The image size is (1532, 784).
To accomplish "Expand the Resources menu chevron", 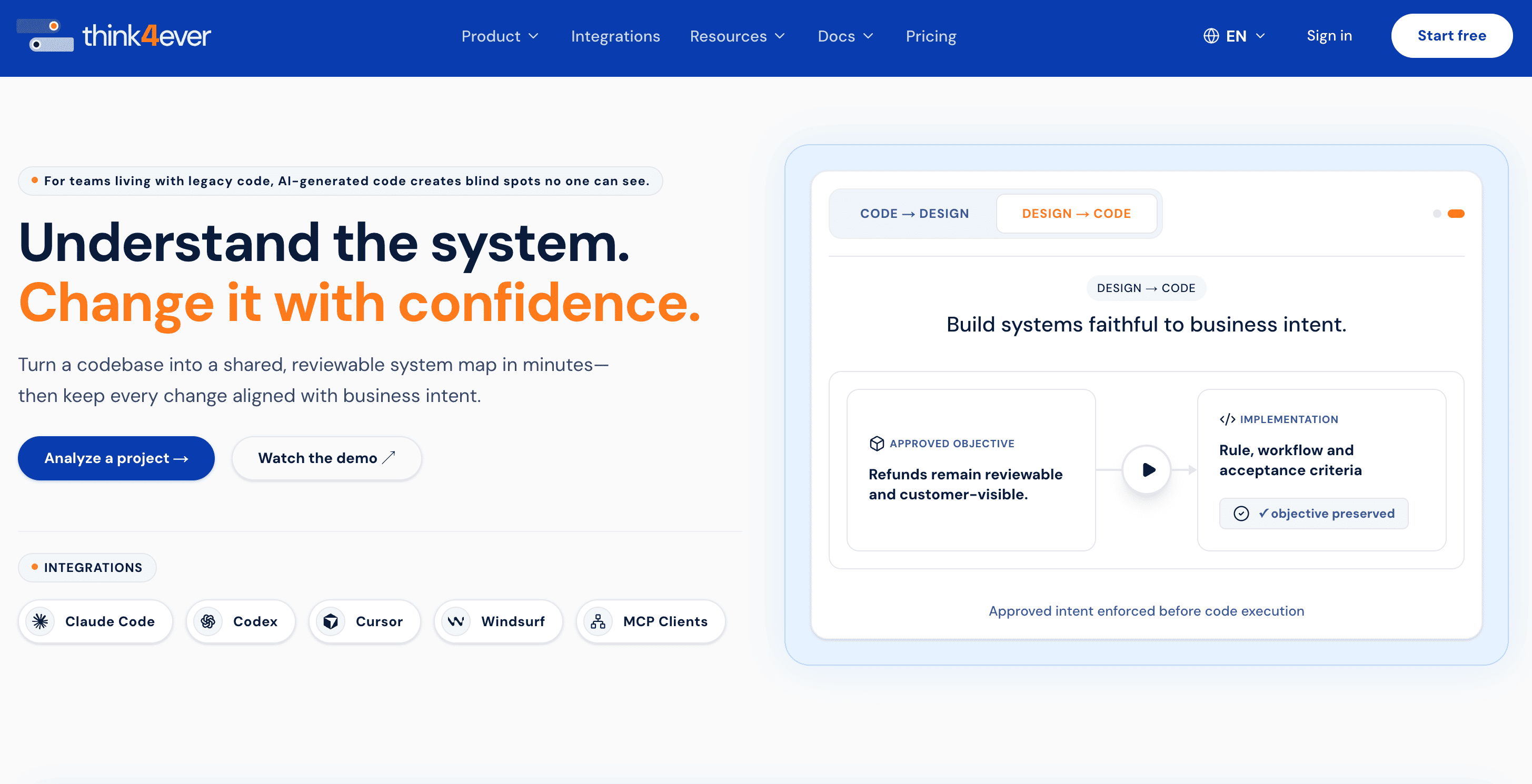I will pos(780,36).
